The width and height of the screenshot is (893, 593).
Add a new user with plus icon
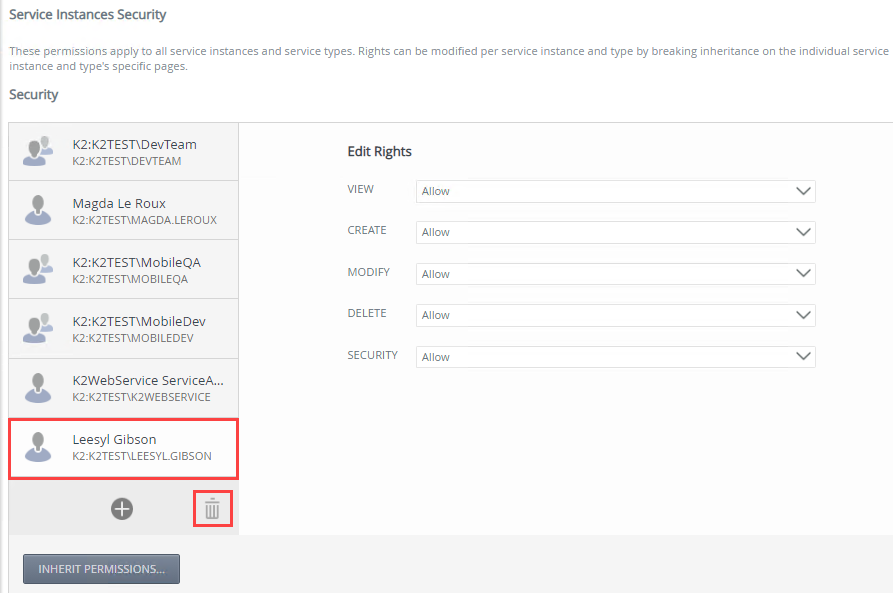(x=122, y=509)
